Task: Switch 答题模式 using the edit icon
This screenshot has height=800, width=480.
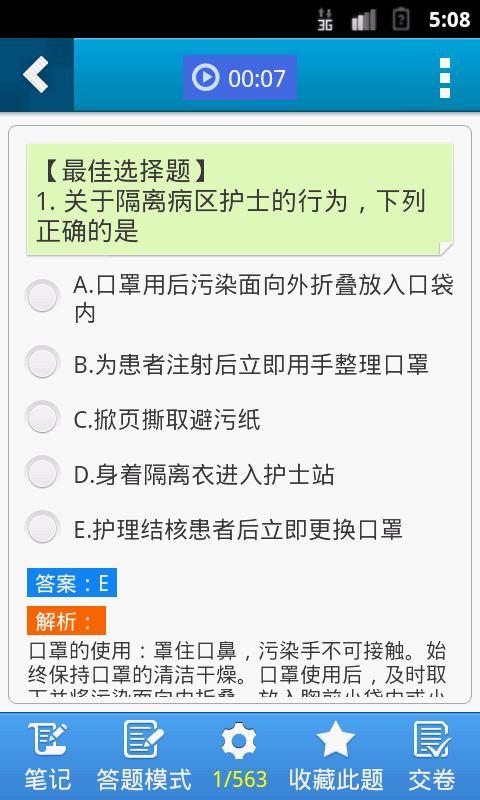Action: [144, 740]
